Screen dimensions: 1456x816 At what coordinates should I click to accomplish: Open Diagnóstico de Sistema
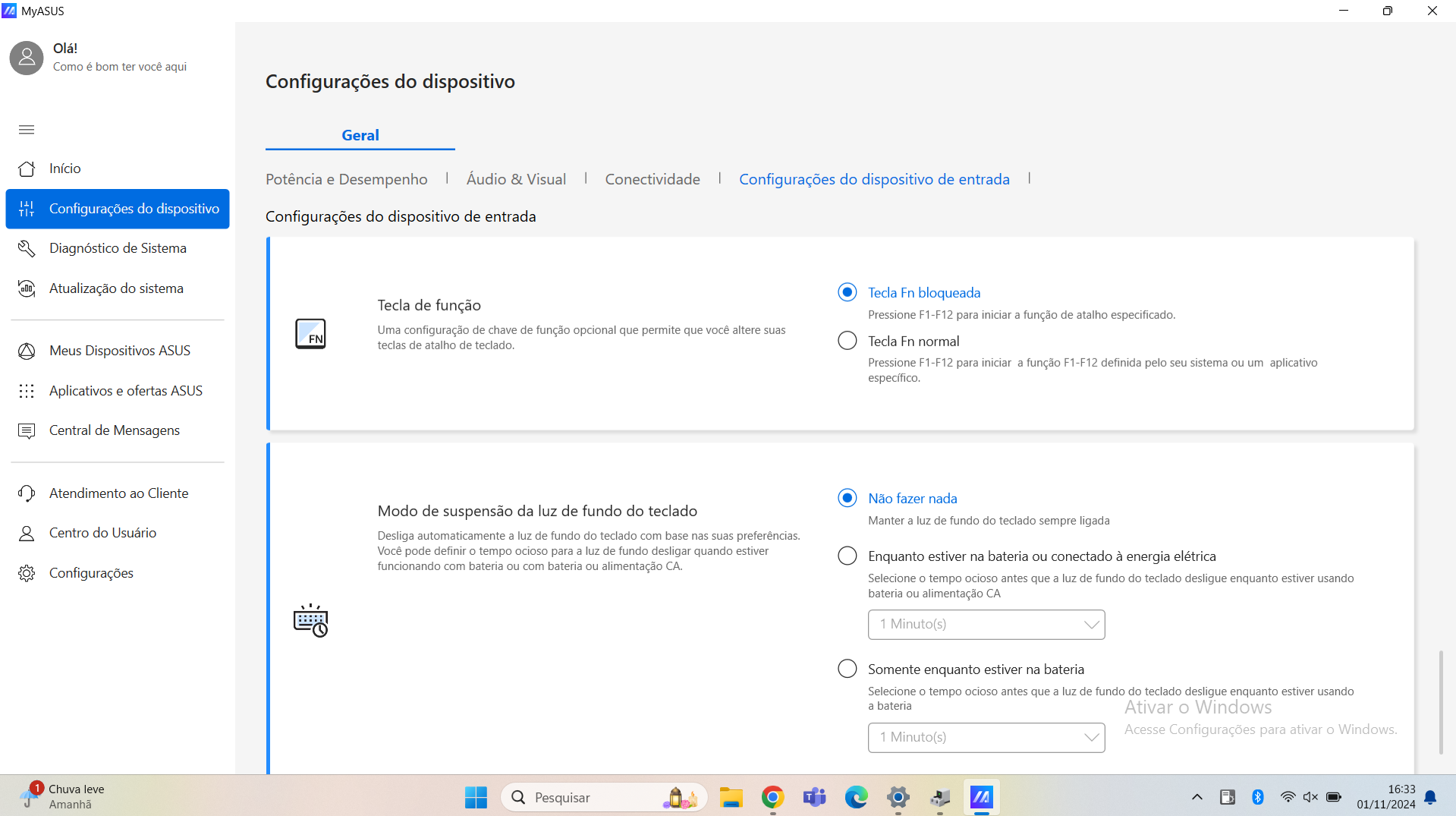(118, 248)
